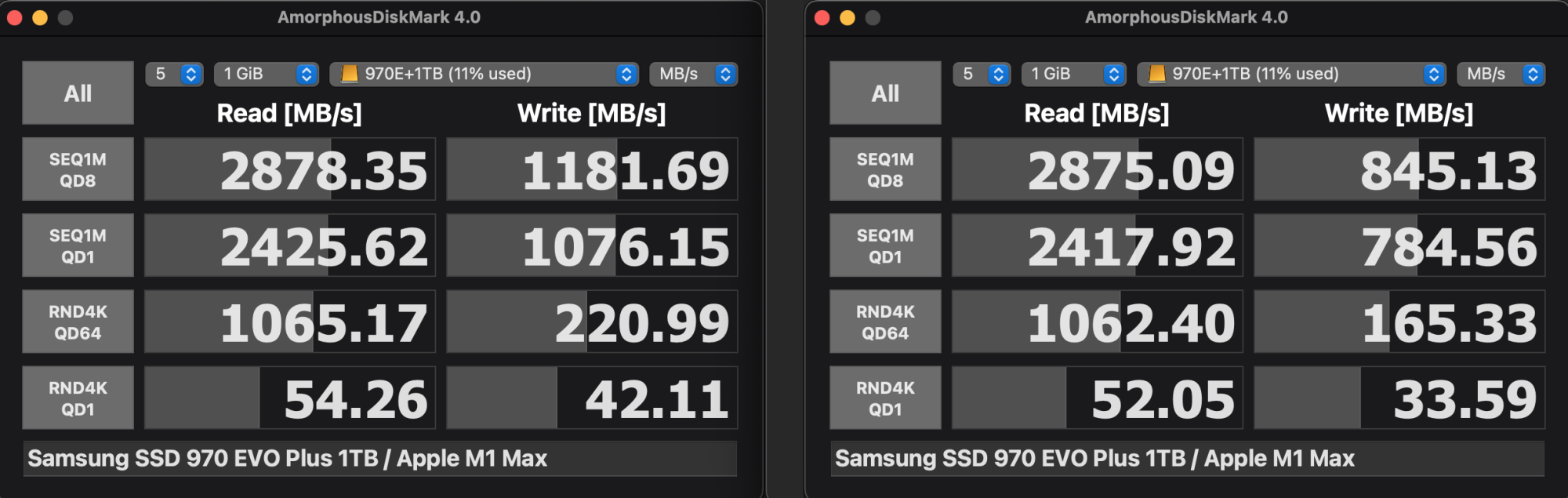Screen dimensions: 1568x498
Task: Open MB/s unit dropdown in left window
Action: [694, 74]
